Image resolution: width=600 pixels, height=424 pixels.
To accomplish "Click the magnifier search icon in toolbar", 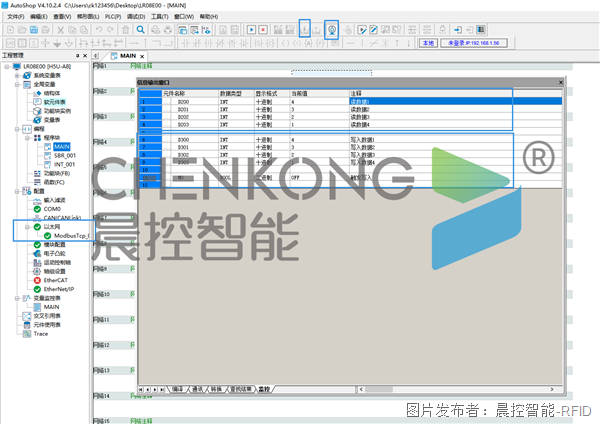I will click(x=141, y=30).
